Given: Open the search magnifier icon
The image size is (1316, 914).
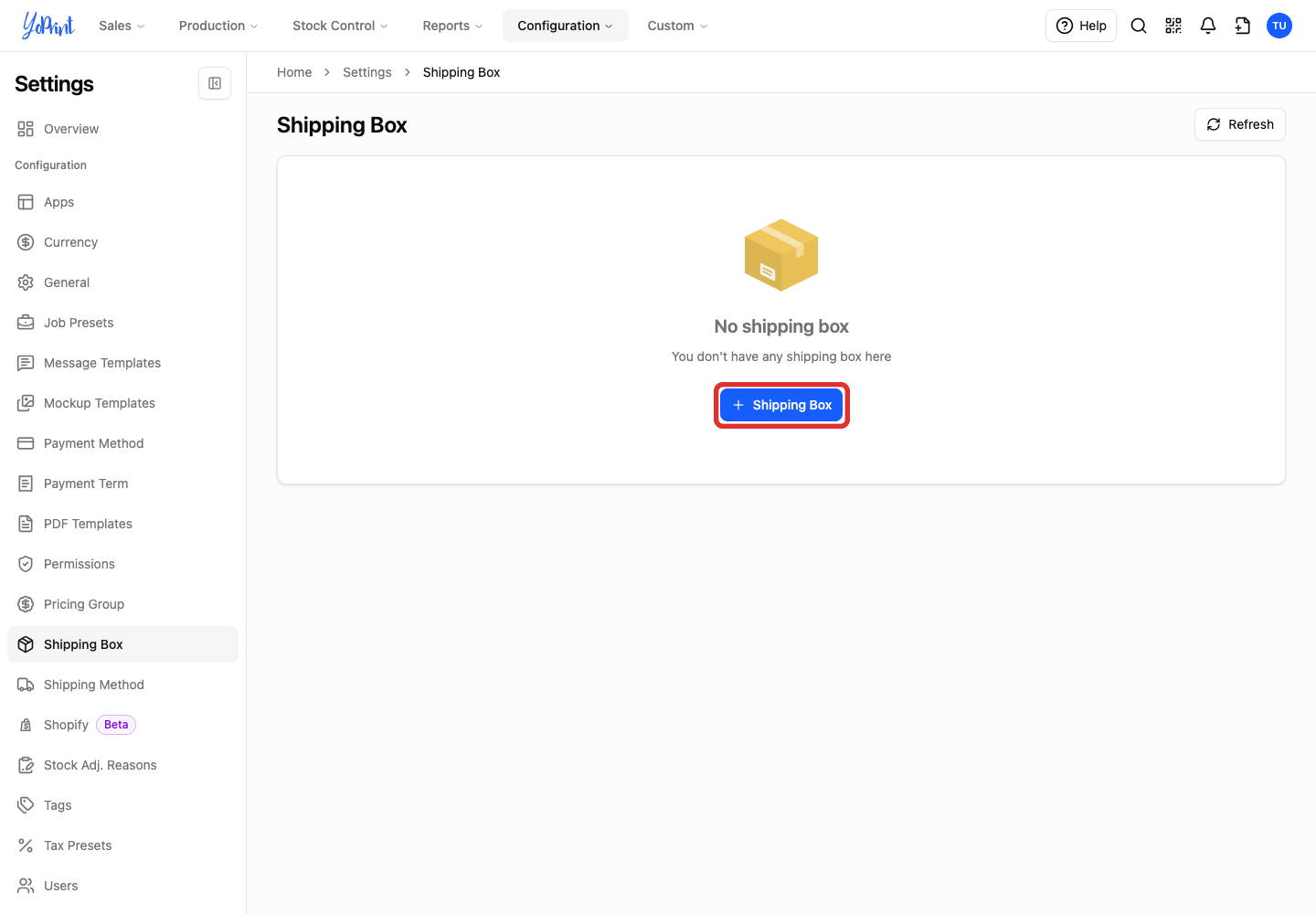Looking at the screenshot, I should 1139,26.
